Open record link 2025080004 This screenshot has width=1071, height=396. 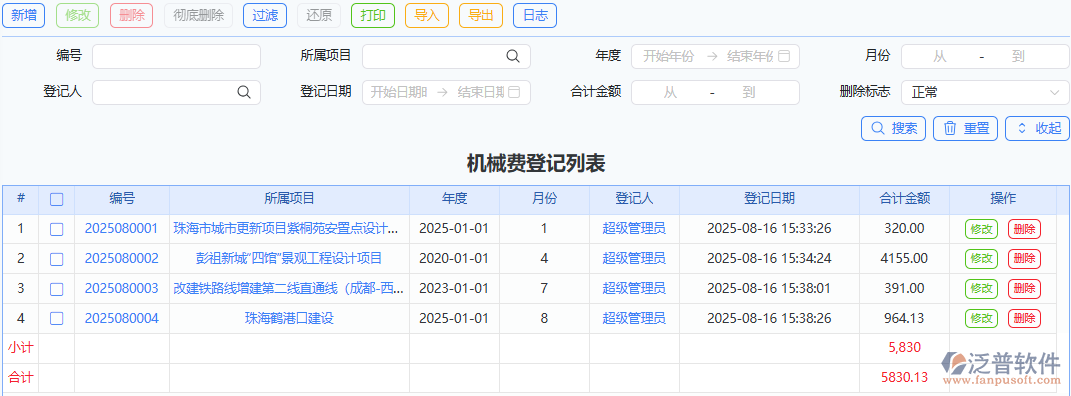pyautogui.click(x=122, y=318)
